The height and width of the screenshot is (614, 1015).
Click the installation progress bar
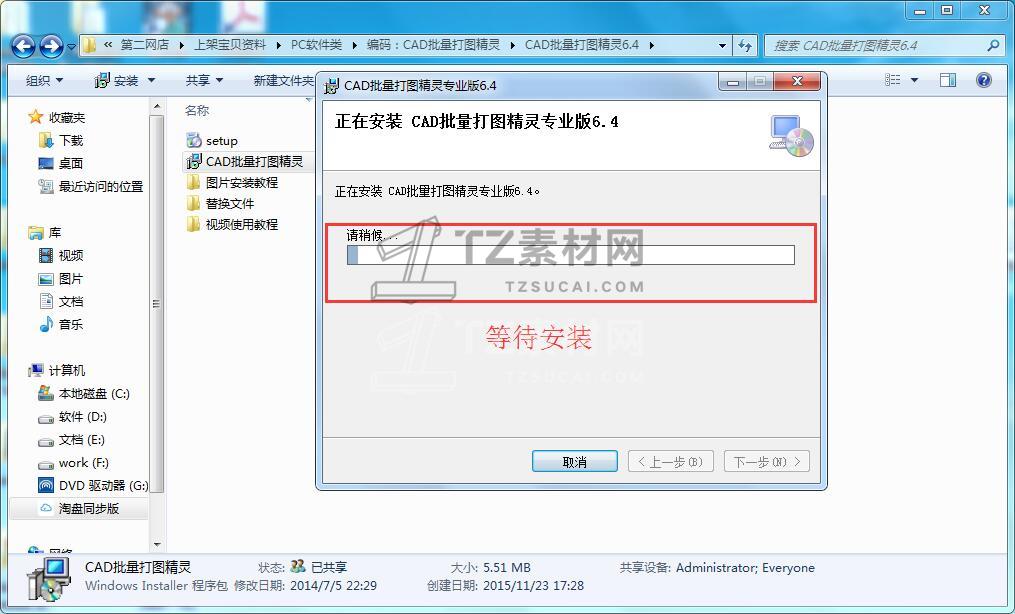click(x=571, y=255)
